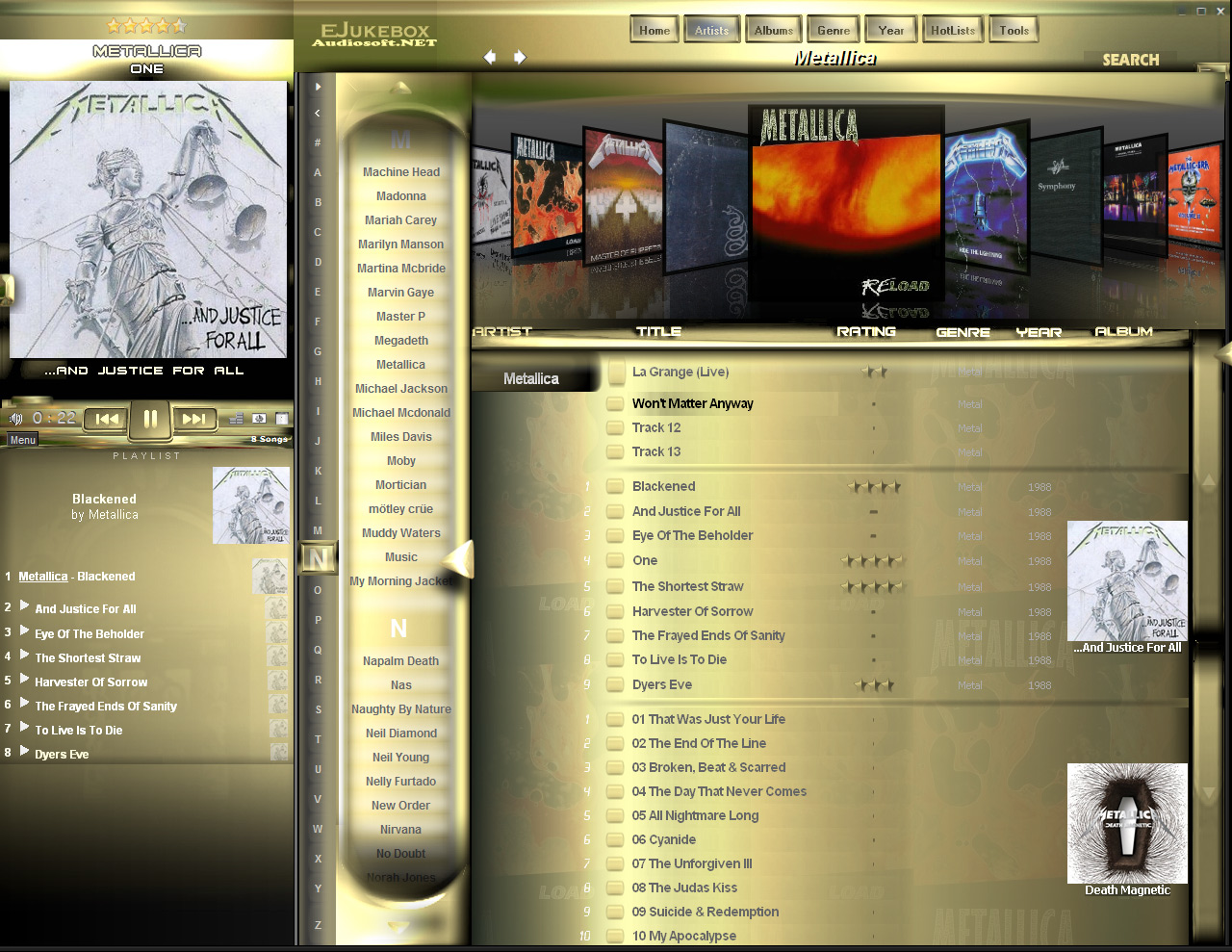Sort tracks by the RATING column header
1232x952 pixels.
tap(866, 331)
